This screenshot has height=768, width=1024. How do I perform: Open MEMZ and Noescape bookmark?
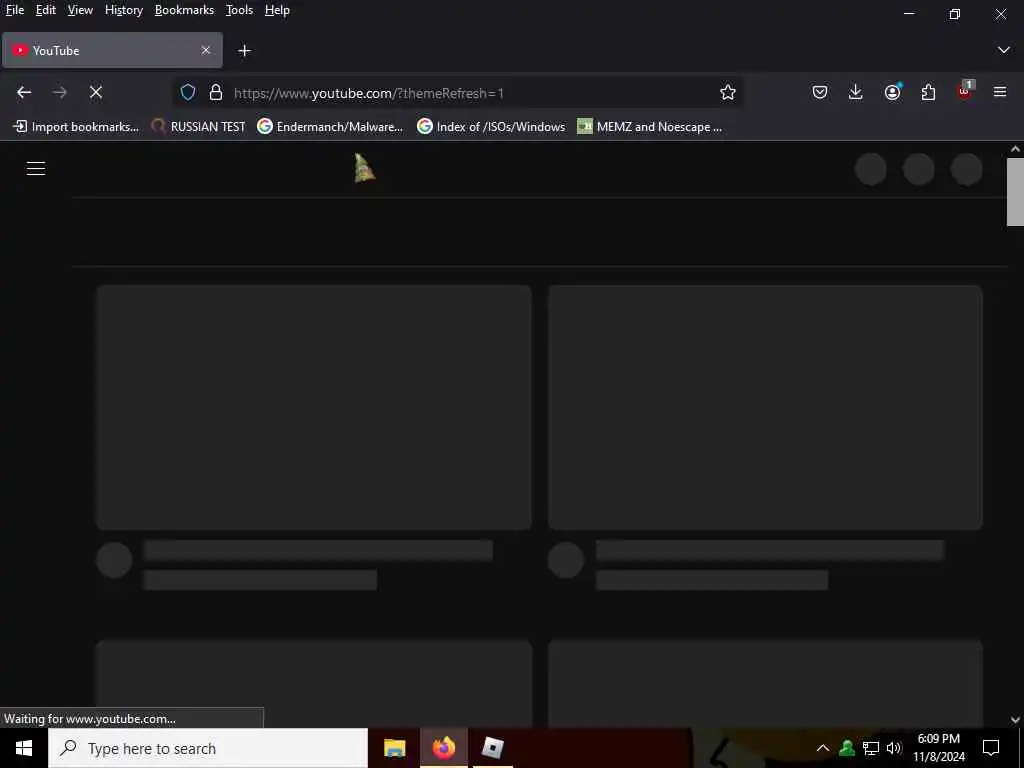[x=650, y=127]
